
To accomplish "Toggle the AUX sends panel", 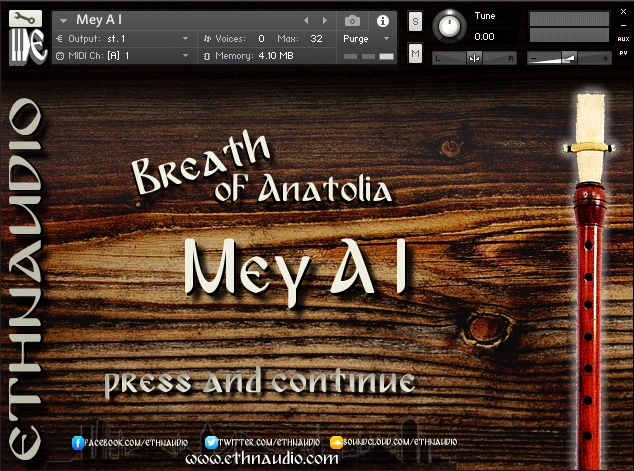I will 623,39.
